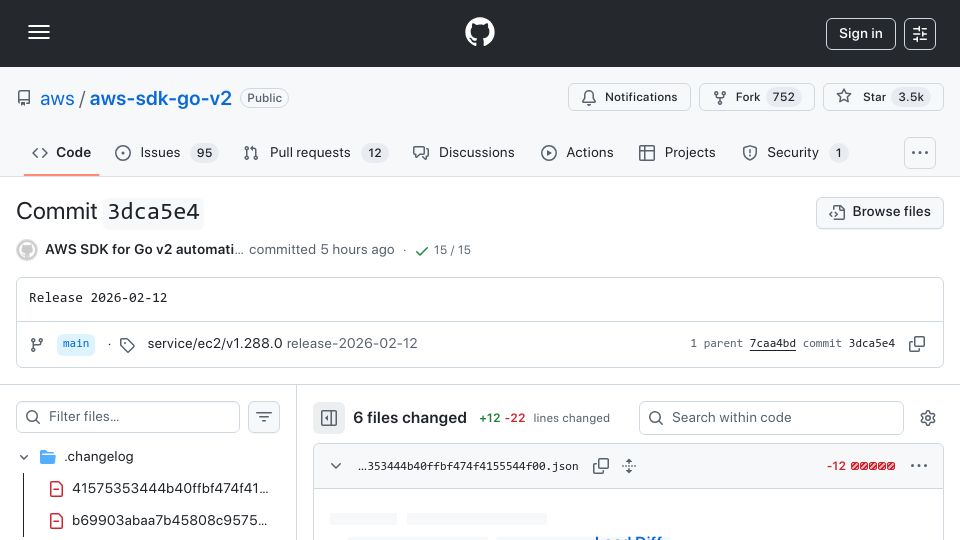The width and height of the screenshot is (960, 540).
Task: Open the aws-sdk-go-v2 repository link
Action: coord(160,98)
